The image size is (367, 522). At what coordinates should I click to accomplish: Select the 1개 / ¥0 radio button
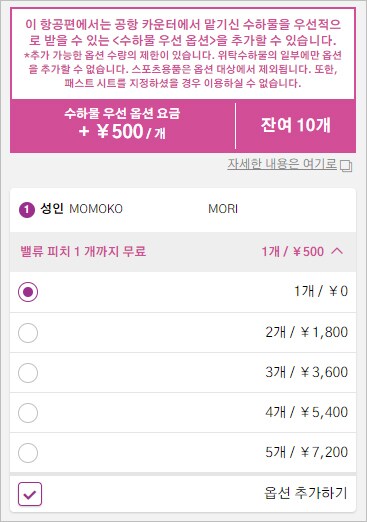(x=28, y=292)
